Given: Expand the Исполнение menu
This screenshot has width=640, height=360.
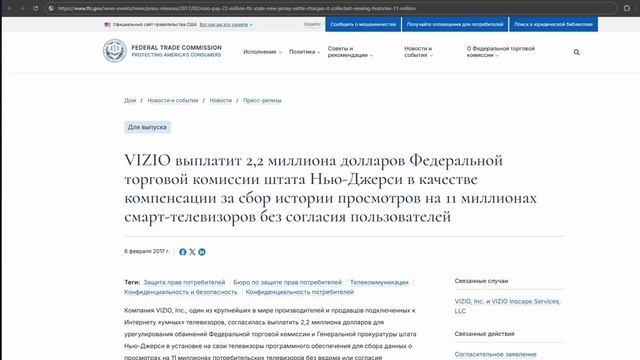Looking at the screenshot, I should 262,52.
